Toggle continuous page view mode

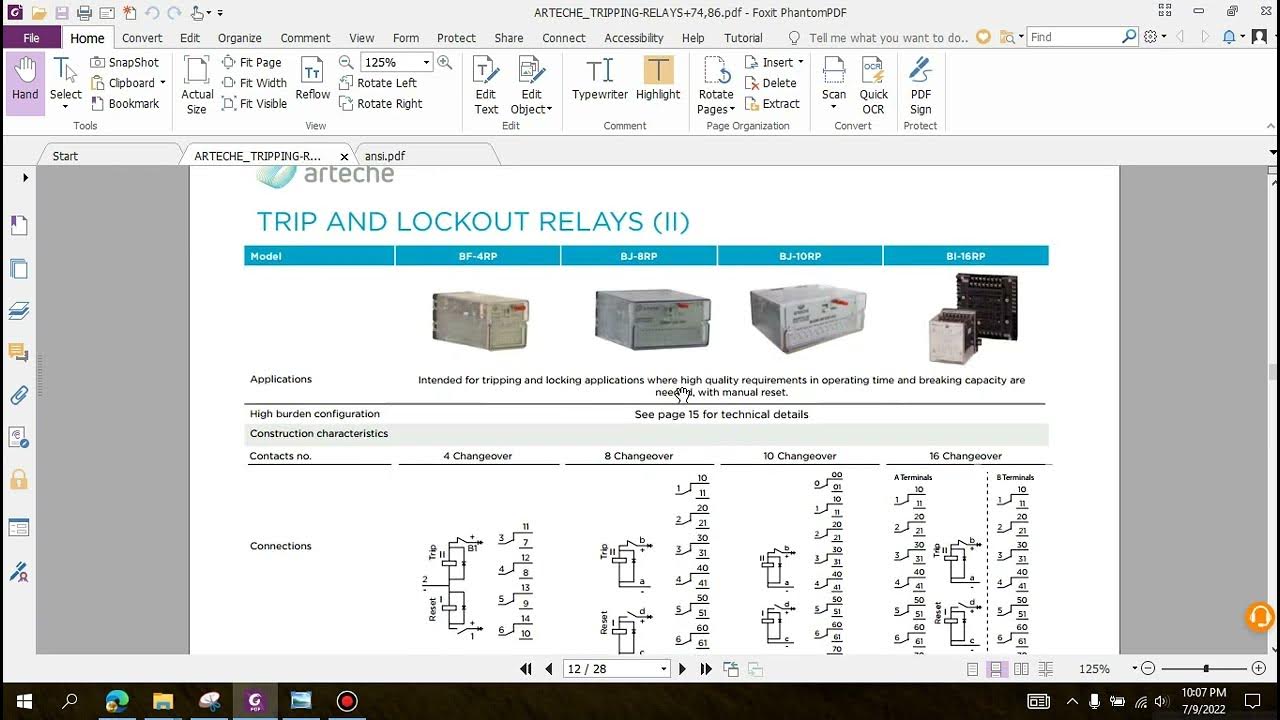tap(997, 669)
